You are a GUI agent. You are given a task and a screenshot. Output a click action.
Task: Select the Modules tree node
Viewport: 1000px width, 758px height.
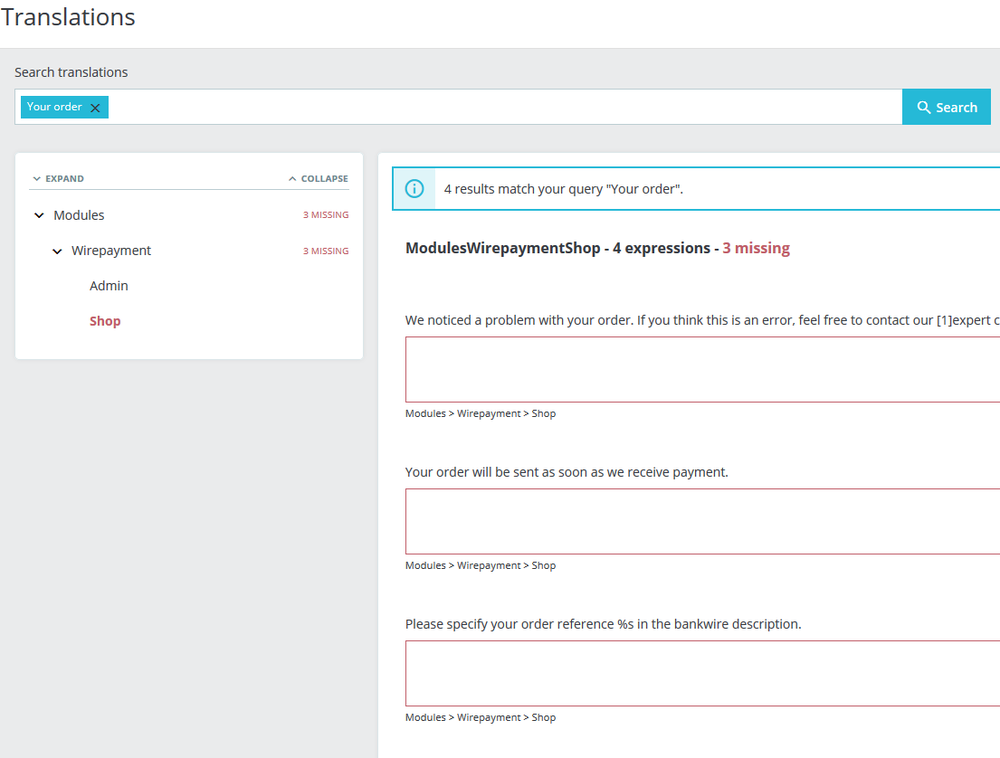click(78, 215)
